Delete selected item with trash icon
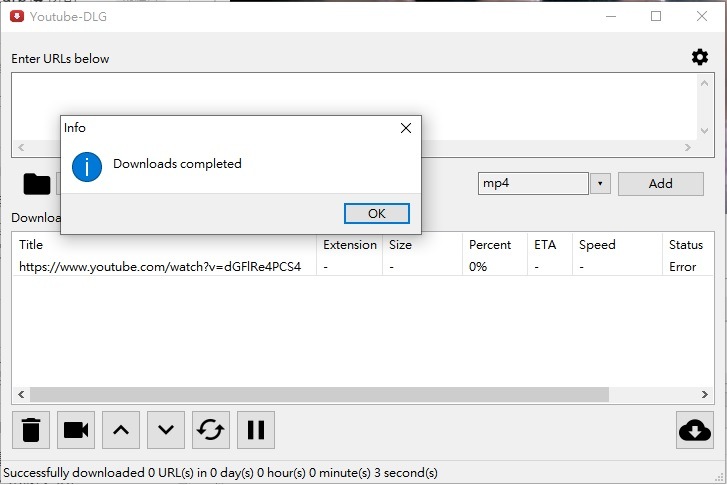This screenshot has height=485, width=727. (x=31, y=430)
